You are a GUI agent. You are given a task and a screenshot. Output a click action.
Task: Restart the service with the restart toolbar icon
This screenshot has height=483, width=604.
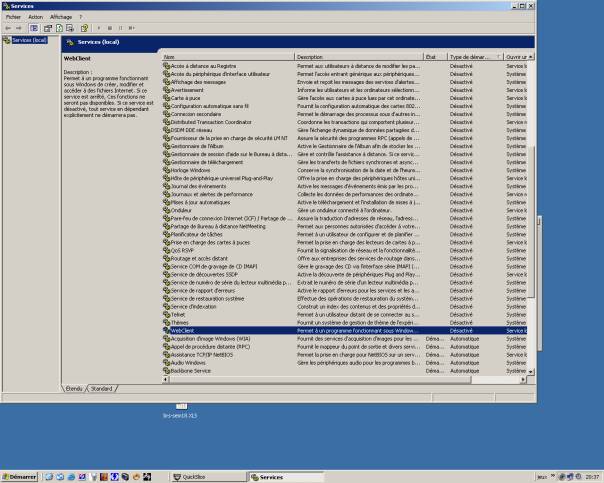132,28
